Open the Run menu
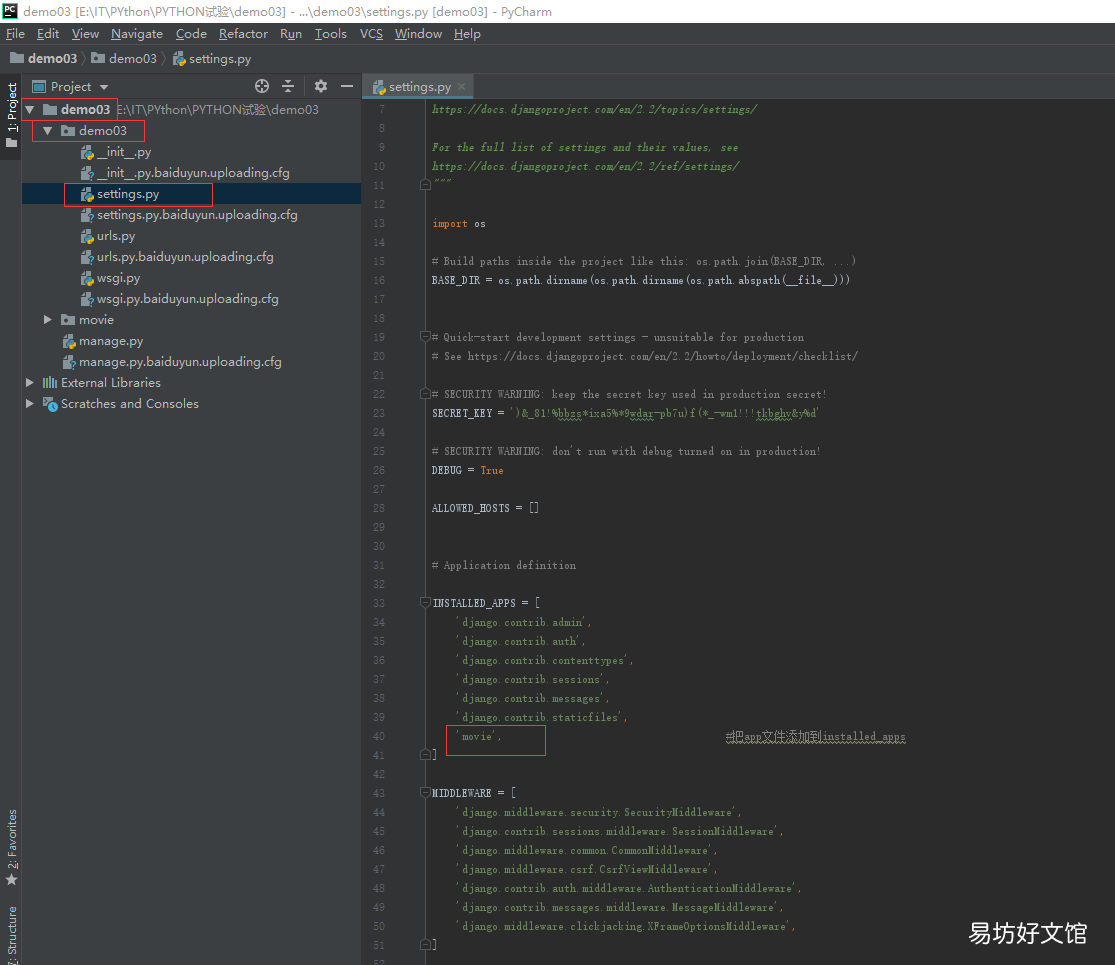This screenshot has height=965, width=1115. [x=290, y=34]
